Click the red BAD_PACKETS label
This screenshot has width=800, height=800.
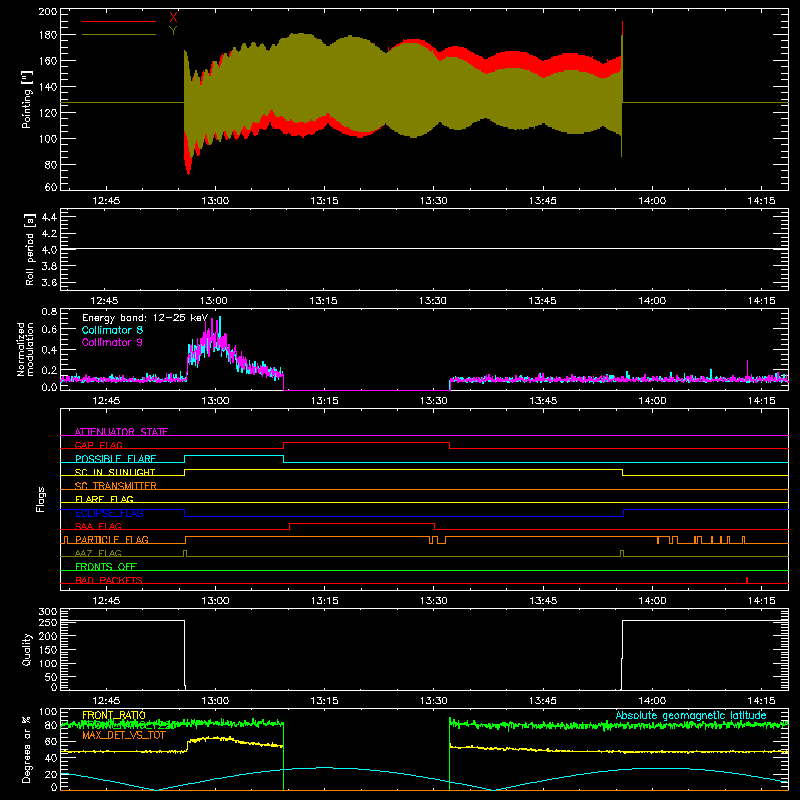click(x=109, y=580)
